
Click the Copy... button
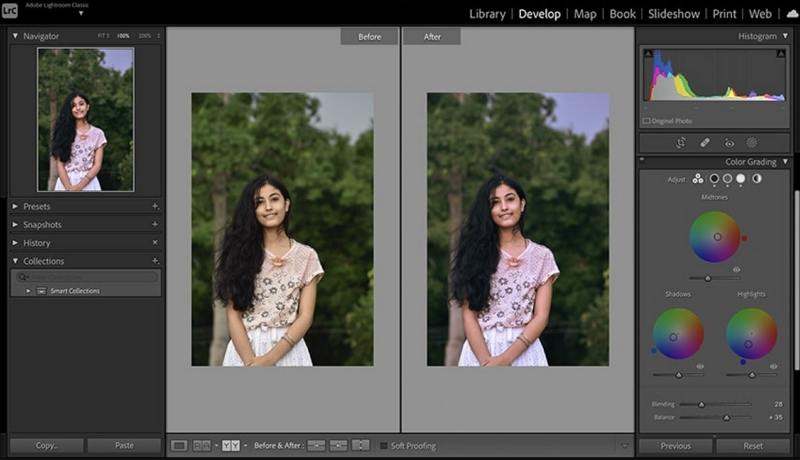46,445
